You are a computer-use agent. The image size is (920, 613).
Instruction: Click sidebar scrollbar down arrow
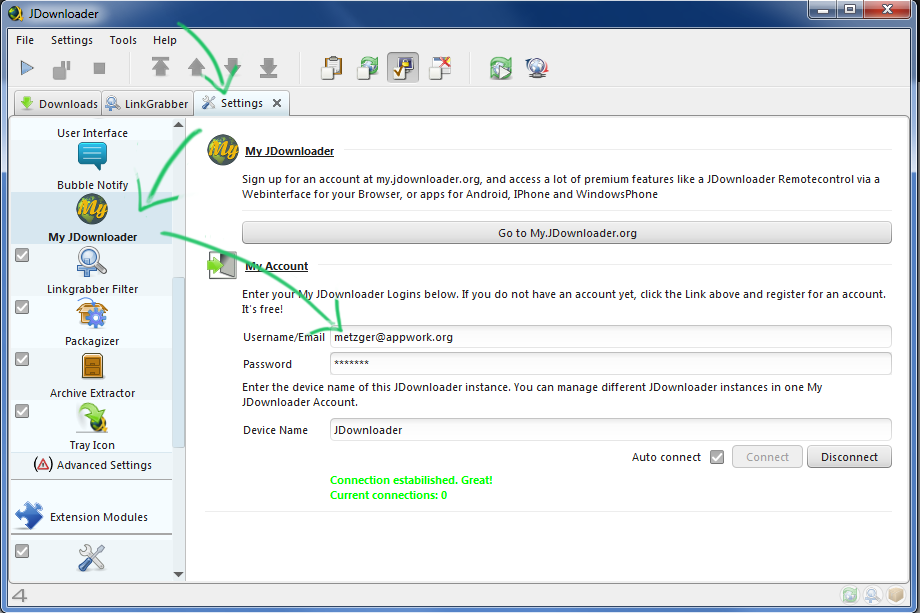(179, 575)
